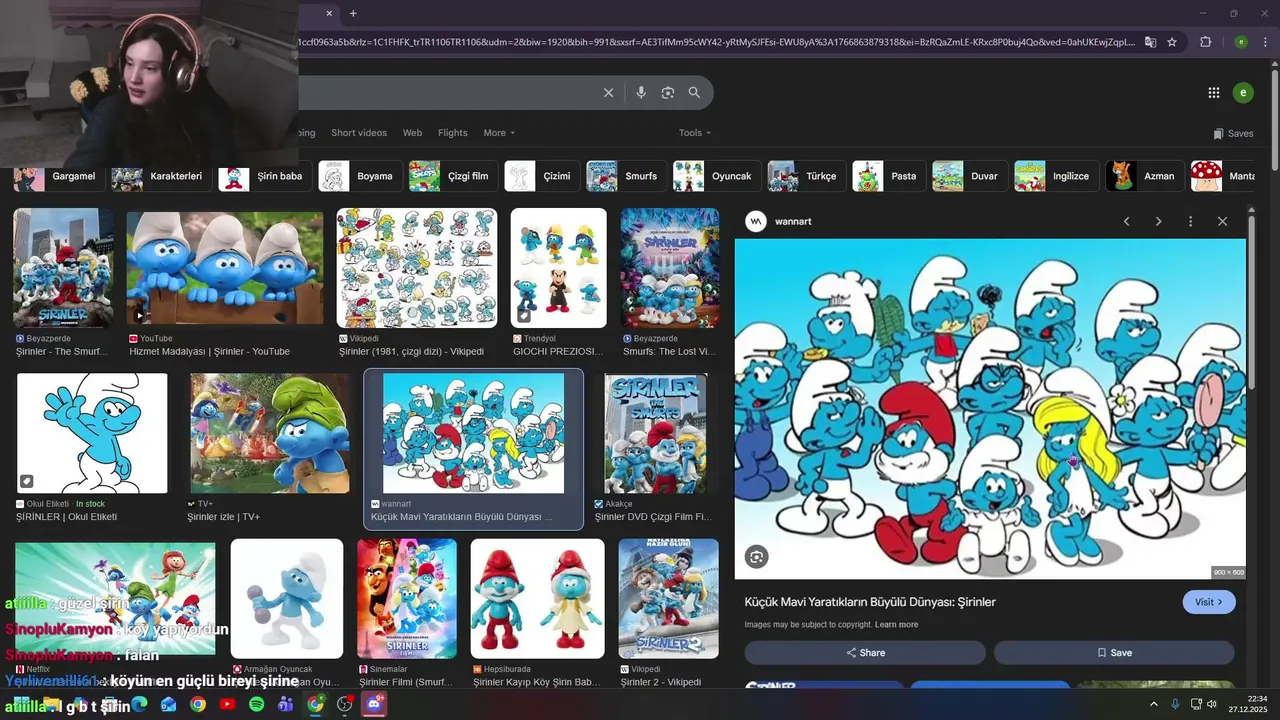Open the Google account avatar on the page

pos(1243,93)
